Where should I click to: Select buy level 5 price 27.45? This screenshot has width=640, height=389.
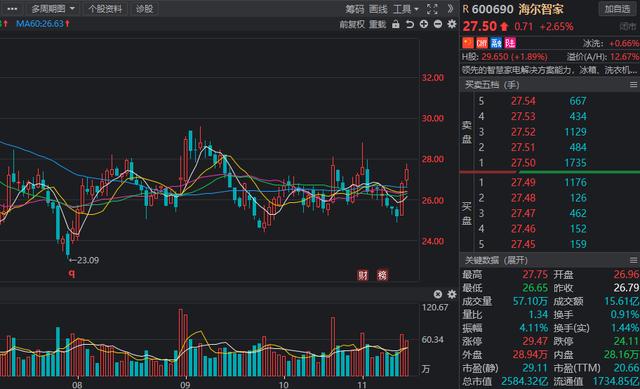click(x=523, y=244)
